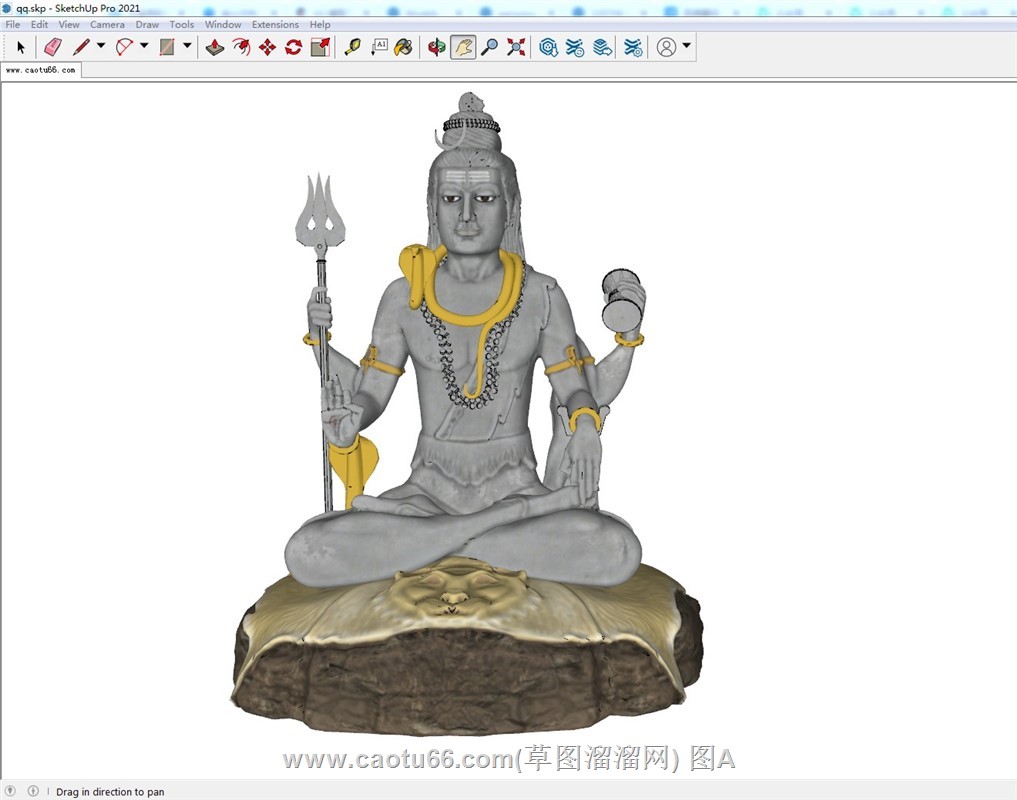Open the Edit menu

39,24
